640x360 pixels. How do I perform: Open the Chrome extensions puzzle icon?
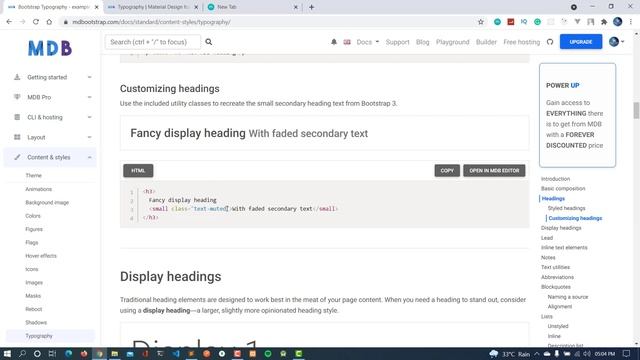click(604, 22)
